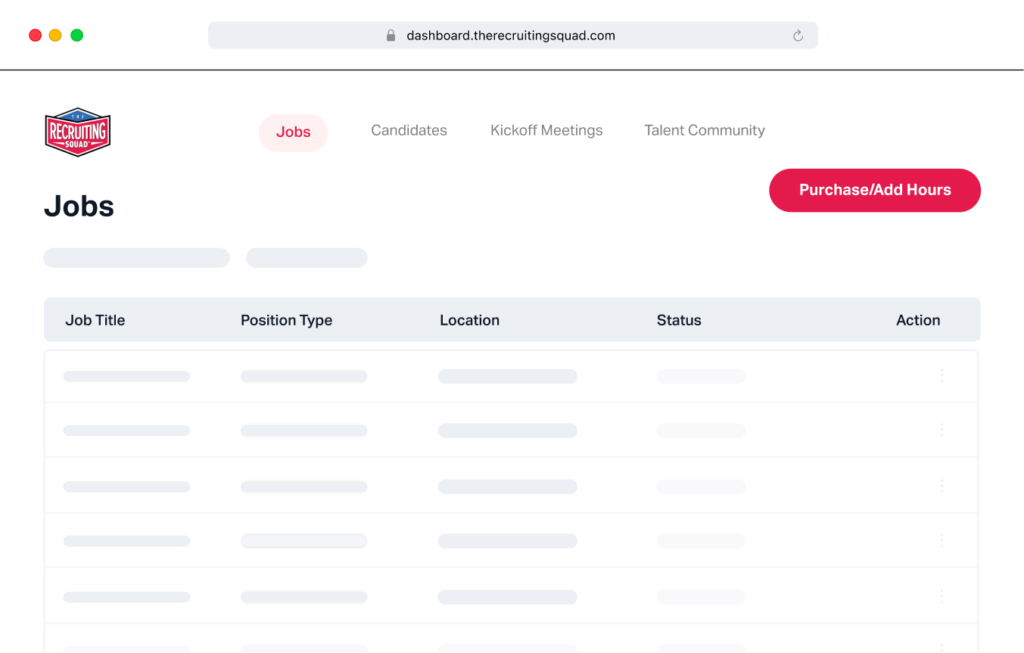
Task: Click the three-dot icon on the third row
Action: [941, 486]
